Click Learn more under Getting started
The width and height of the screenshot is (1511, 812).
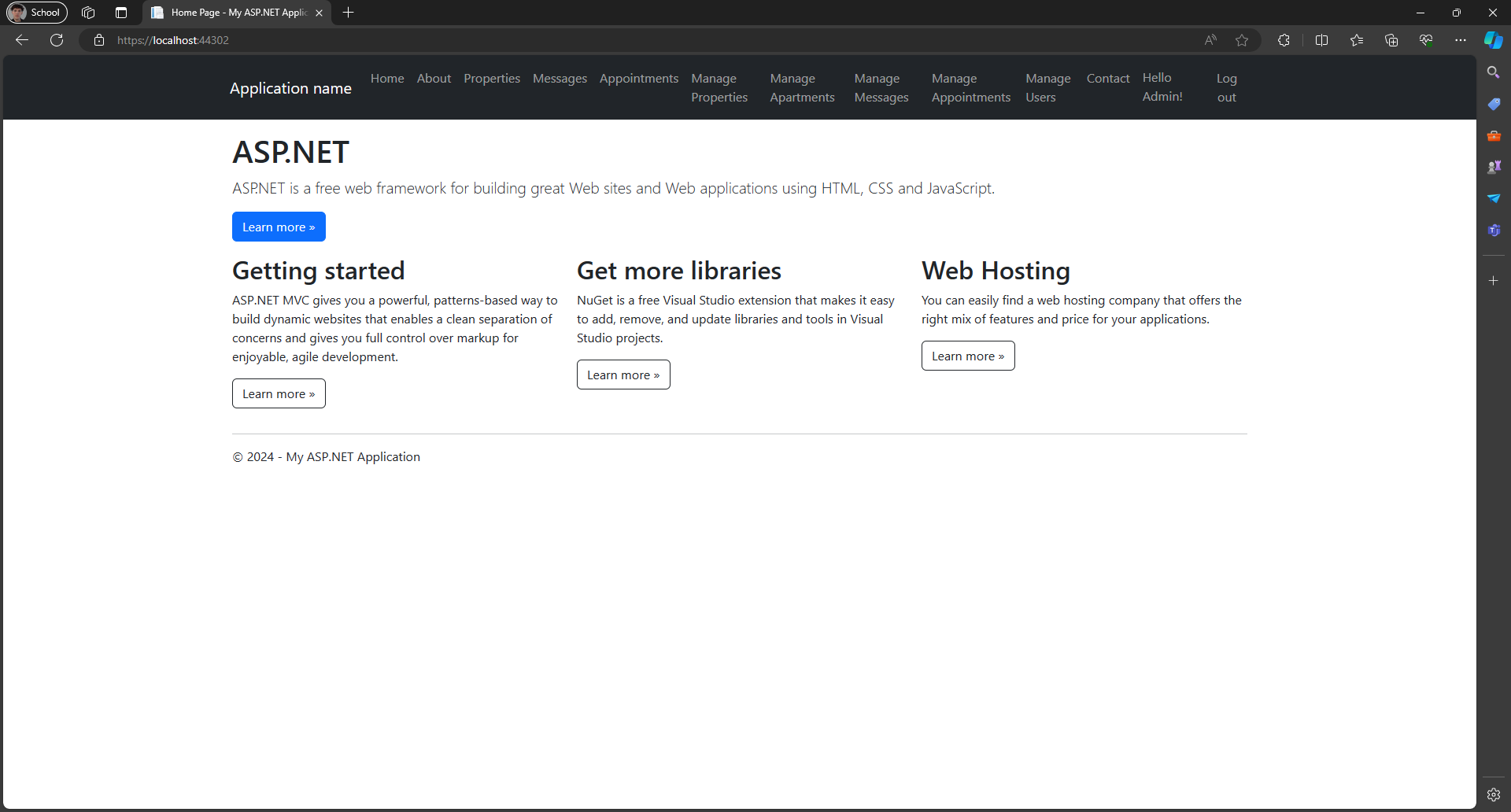pyautogui.click(x=279, y=393)
